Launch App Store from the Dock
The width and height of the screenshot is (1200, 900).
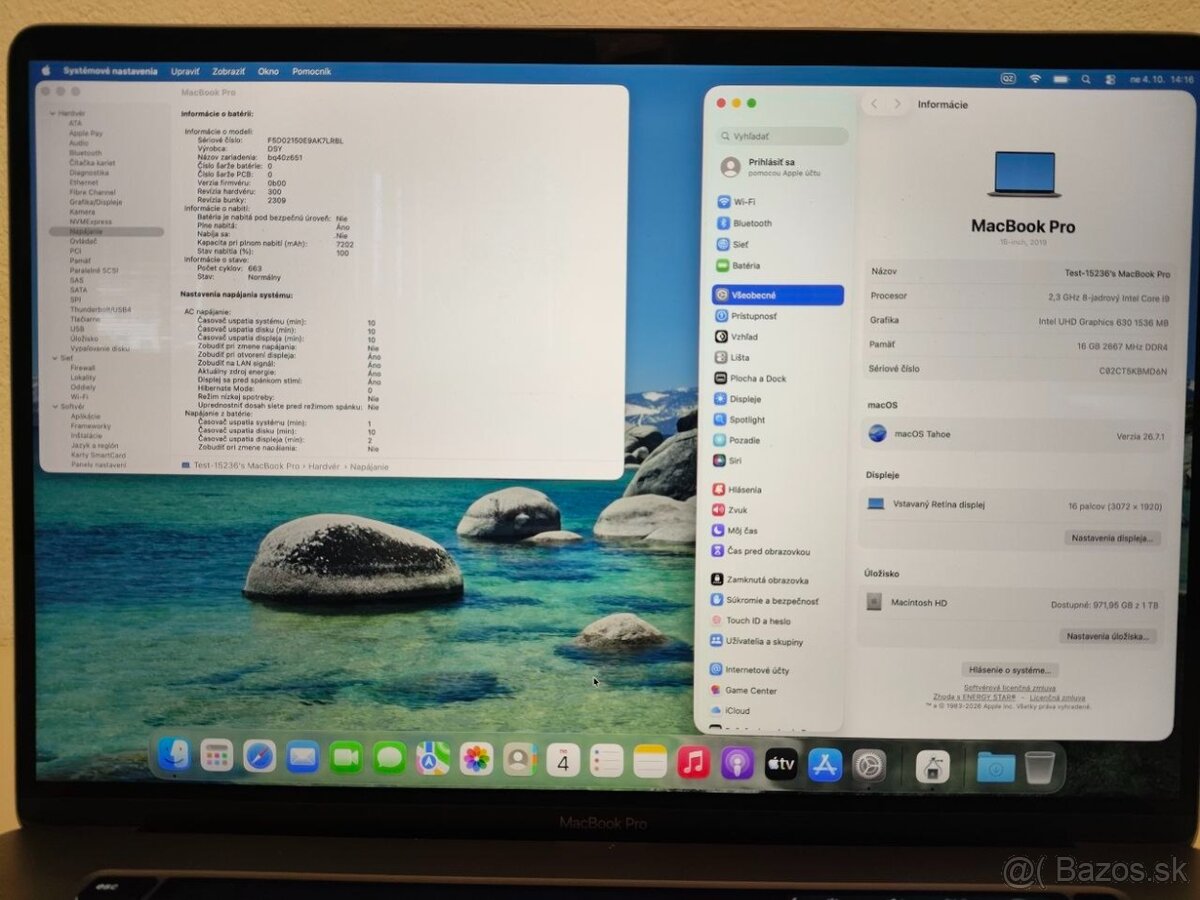click(825, 765)
